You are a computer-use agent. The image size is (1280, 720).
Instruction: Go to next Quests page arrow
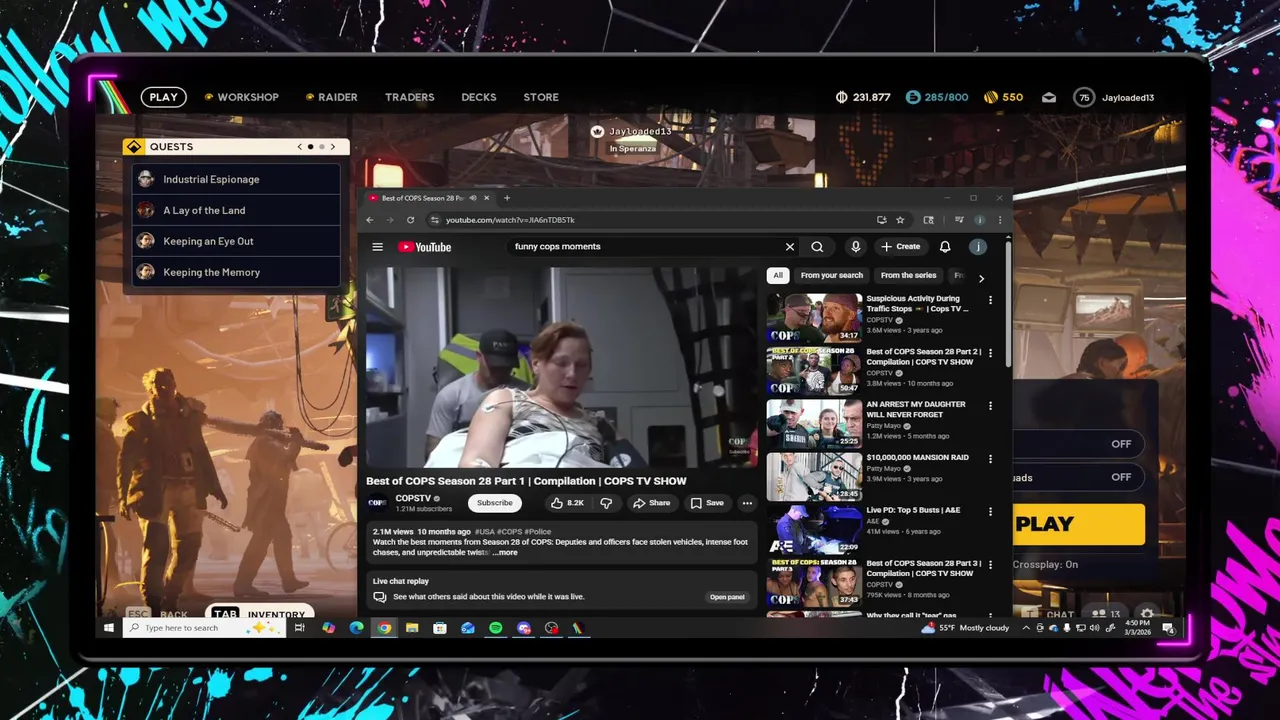click(333, 147)
